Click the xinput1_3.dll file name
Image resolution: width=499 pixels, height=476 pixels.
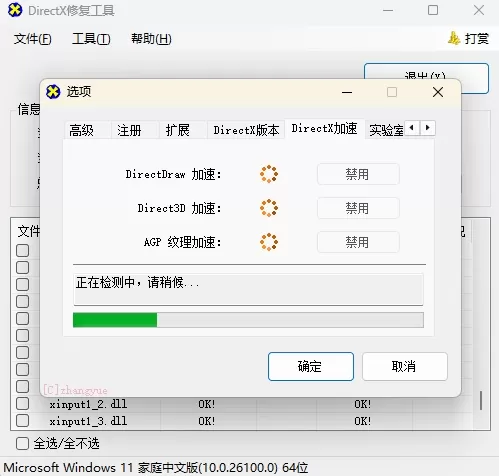tap(88, 421)
